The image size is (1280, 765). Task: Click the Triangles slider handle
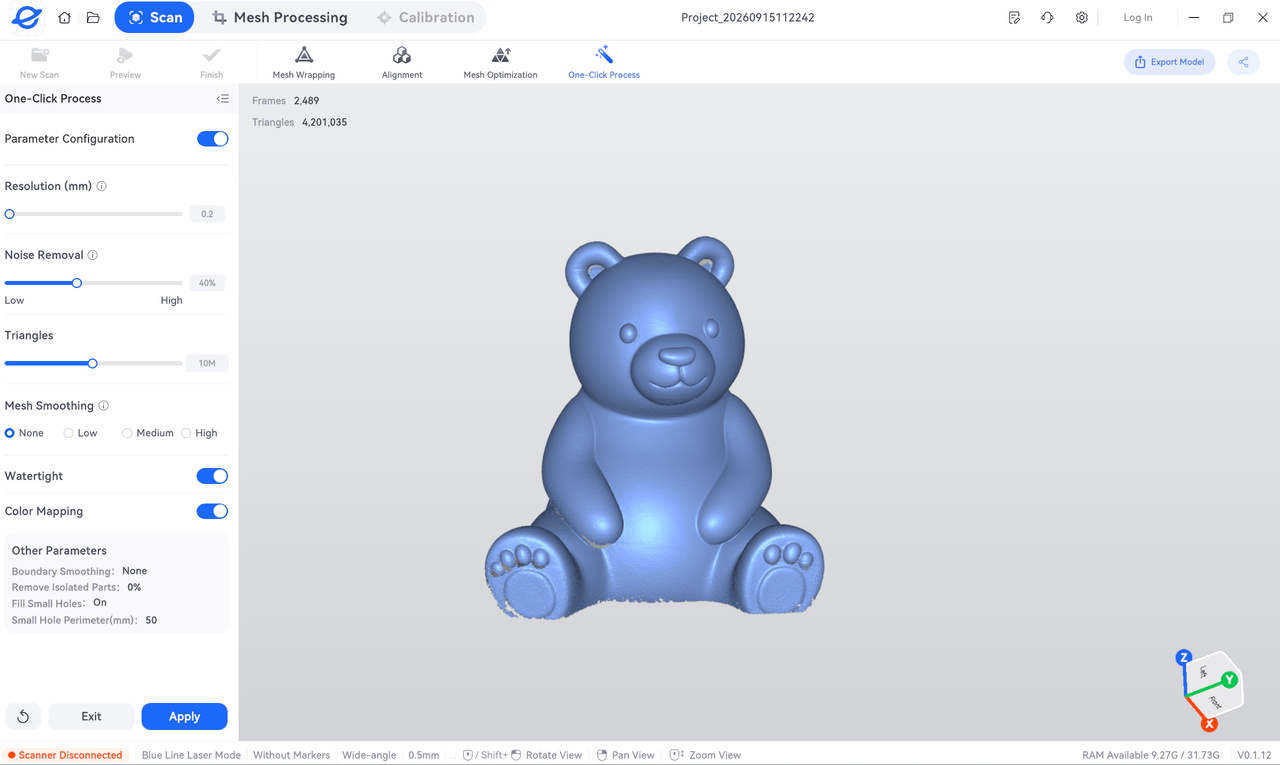click(x=93, y=364)
